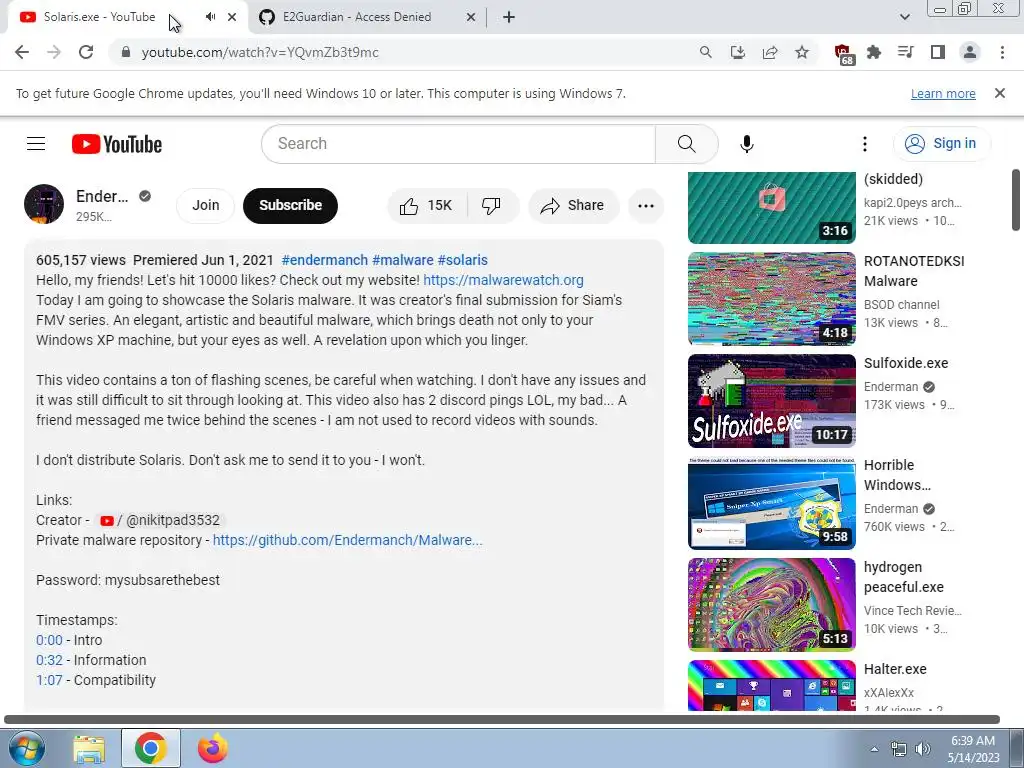
Task: Open the ROTANOTEDKSI Malware video thumbnail
Action: (x=771, y=299)
